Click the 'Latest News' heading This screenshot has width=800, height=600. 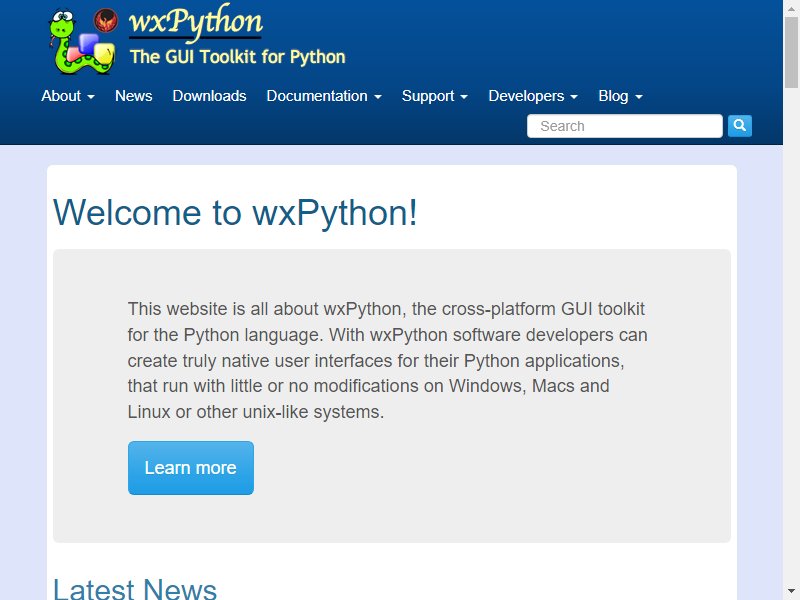click(135, 588)
